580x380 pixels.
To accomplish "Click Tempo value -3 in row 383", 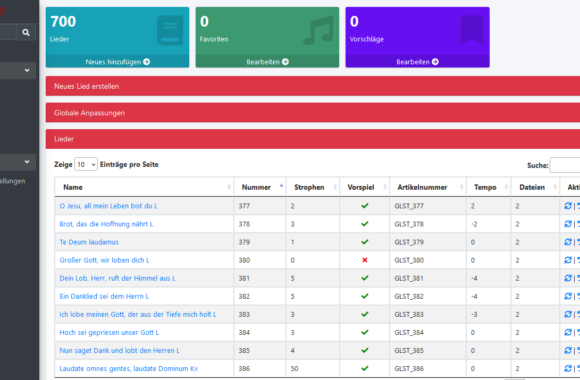I will coord(474,315).
